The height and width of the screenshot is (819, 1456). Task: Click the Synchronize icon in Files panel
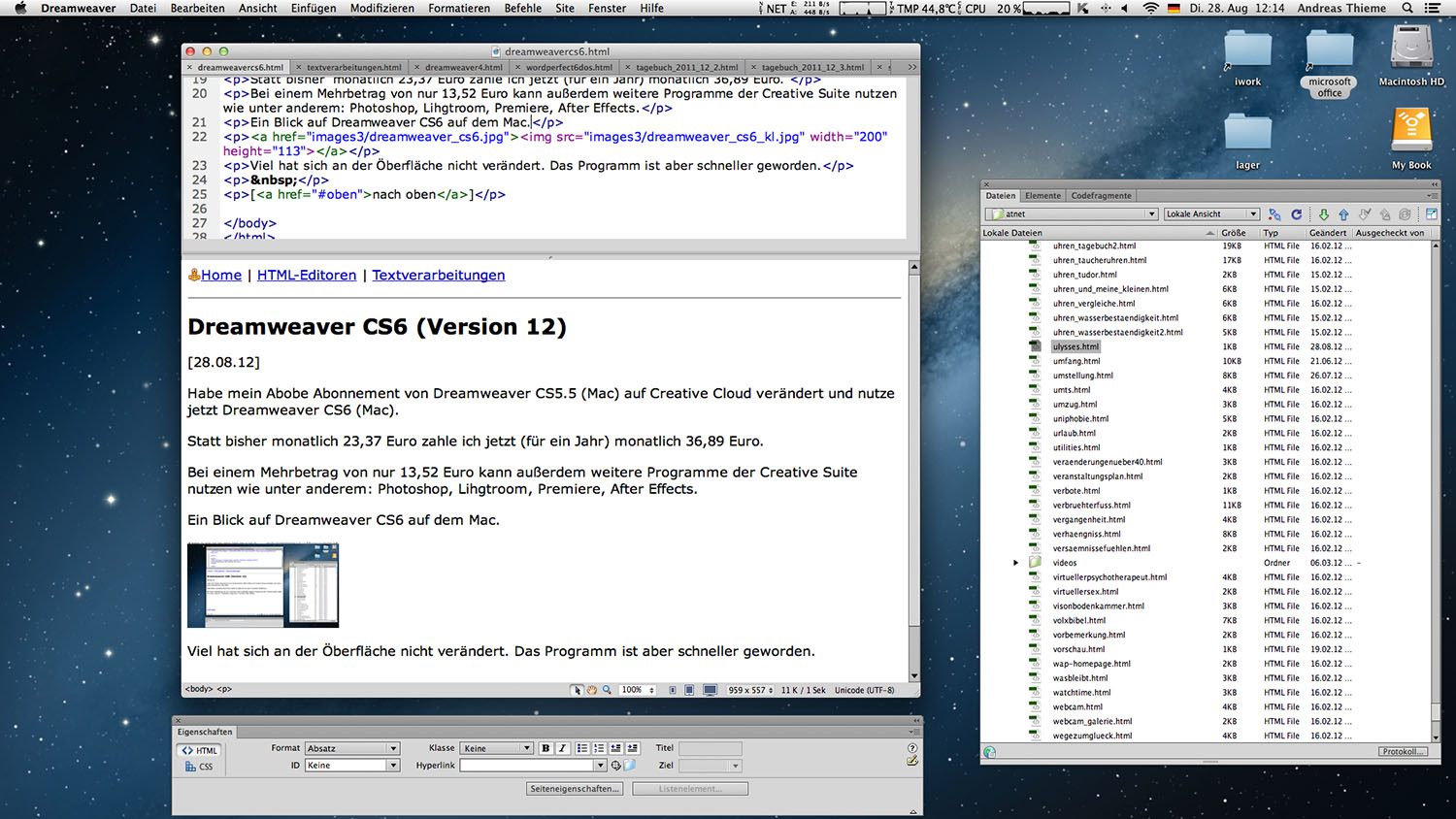1405,214
